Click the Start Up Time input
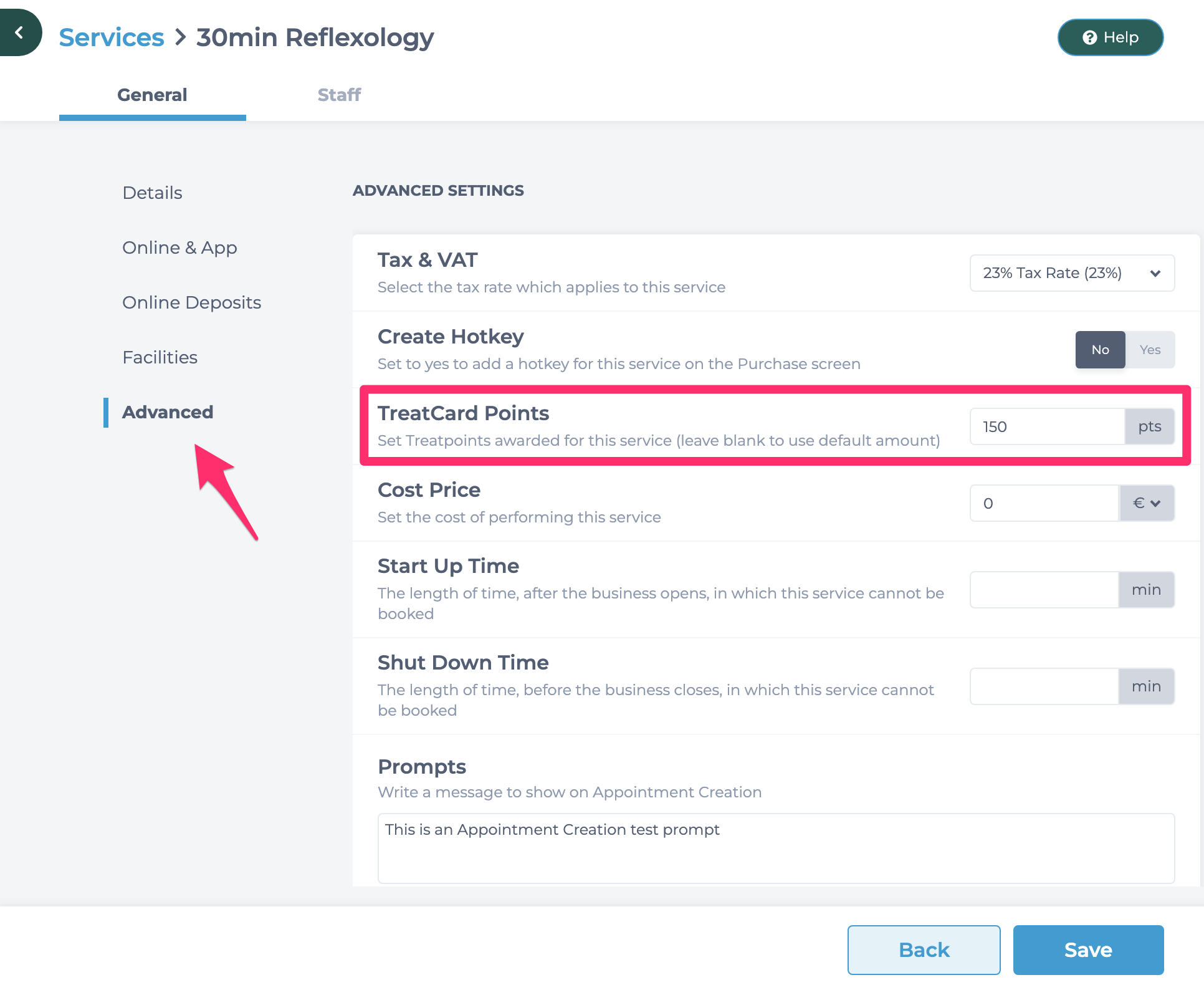This screenshot has height=990, width=1204. (x=1044, y=590)
